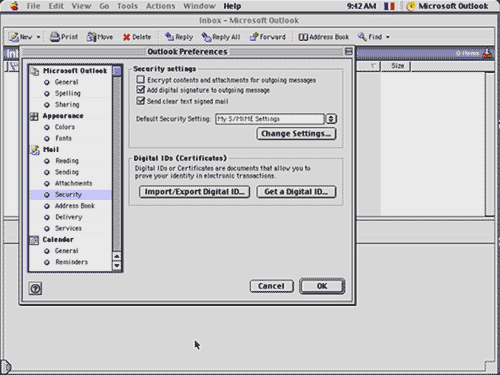Open the File menu
Screen dimensions: 500x375
33,6
